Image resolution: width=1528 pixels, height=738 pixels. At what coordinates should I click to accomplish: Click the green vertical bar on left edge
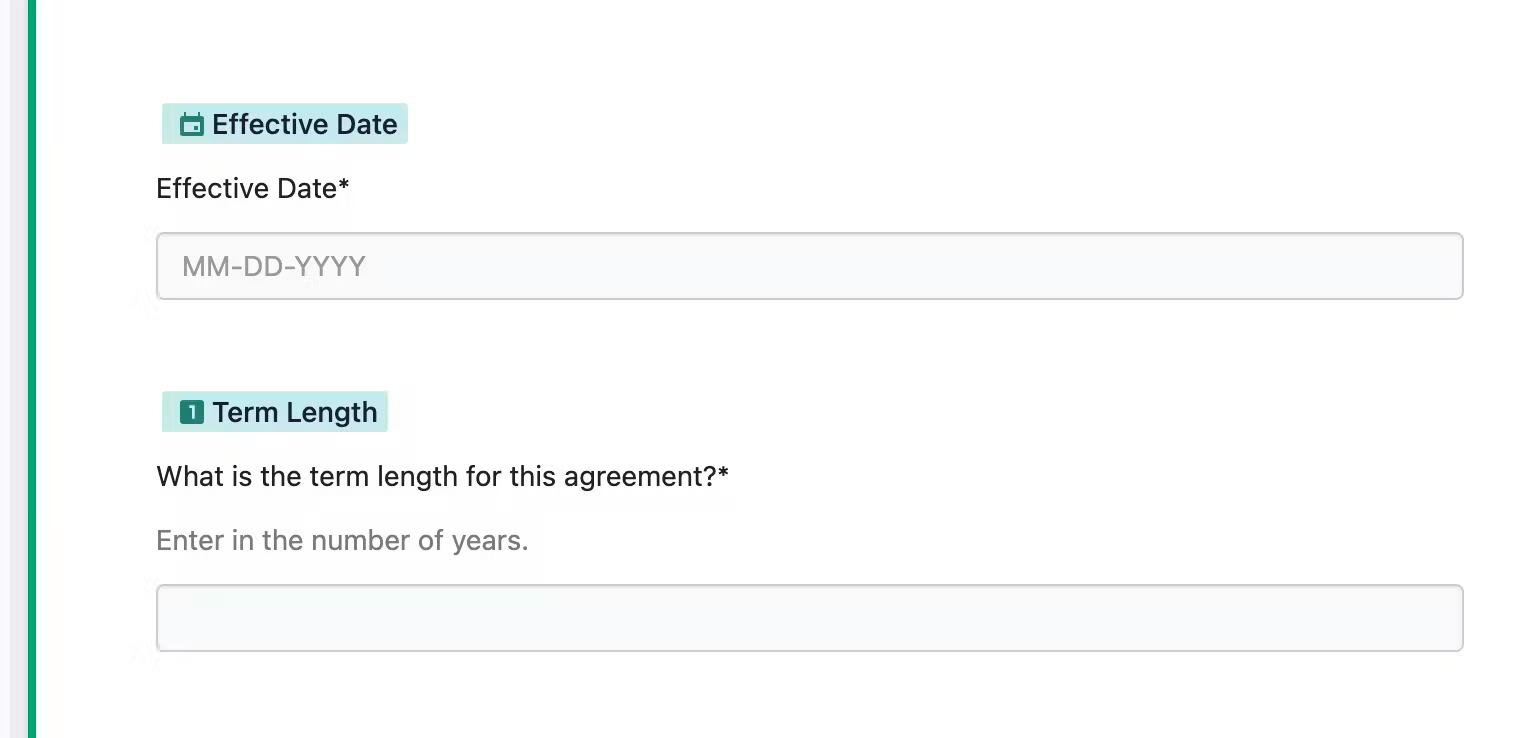(31, 369)
